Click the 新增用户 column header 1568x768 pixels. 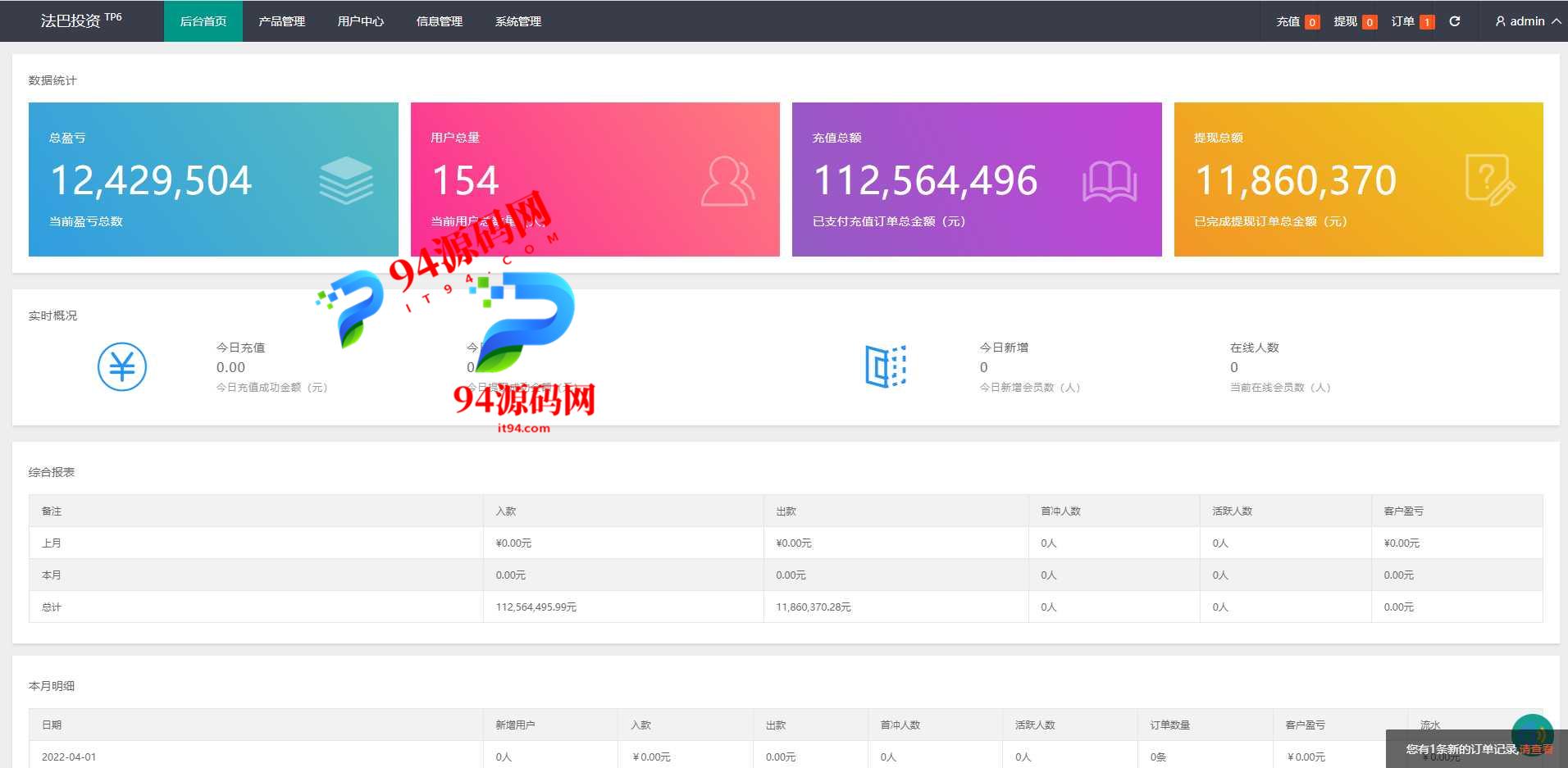pyautogui.click(x=515, y=725)
